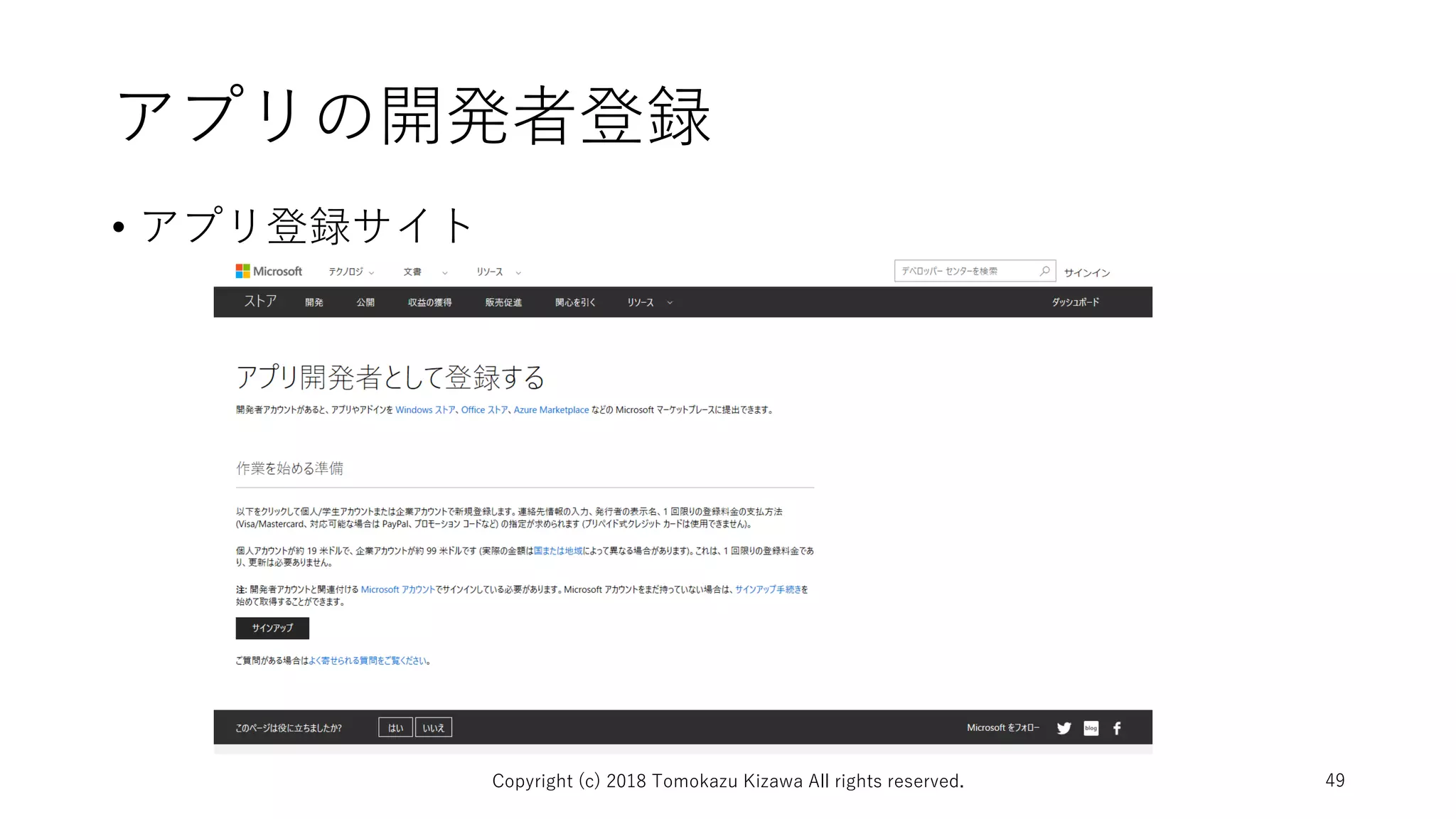Click the このページは役に立ちましたか? text
The height and width of the screenshot is (819, 1456).
(289, 728)
